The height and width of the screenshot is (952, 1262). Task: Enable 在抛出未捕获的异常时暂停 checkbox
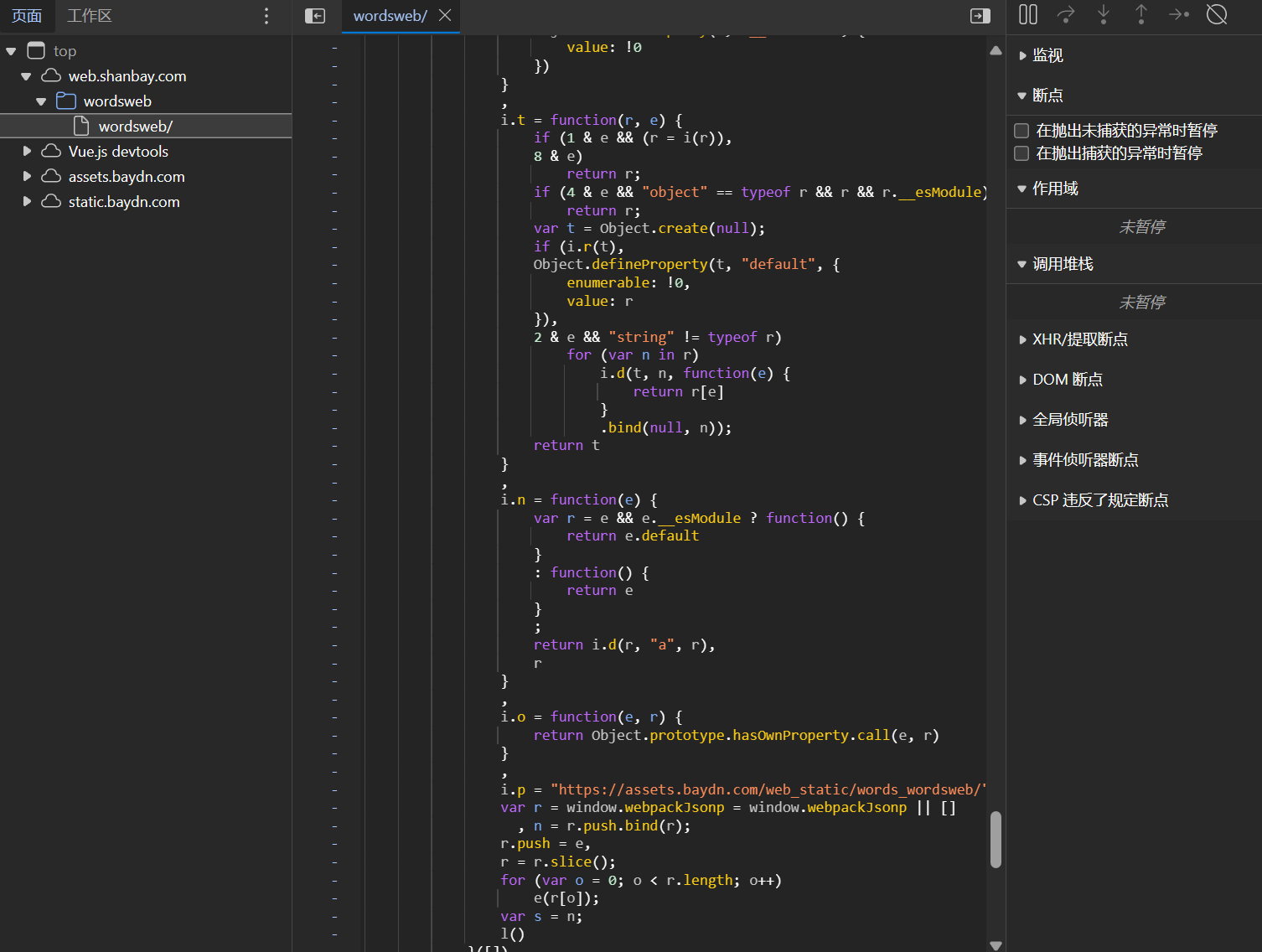coord(1021,131)
